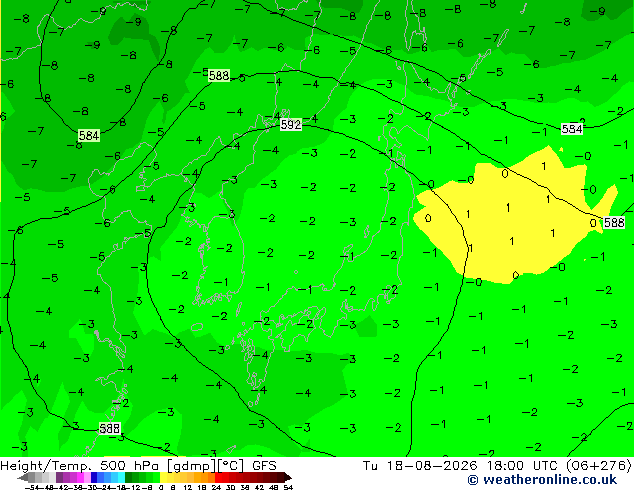Click the date '18-08-2026'

431,465
